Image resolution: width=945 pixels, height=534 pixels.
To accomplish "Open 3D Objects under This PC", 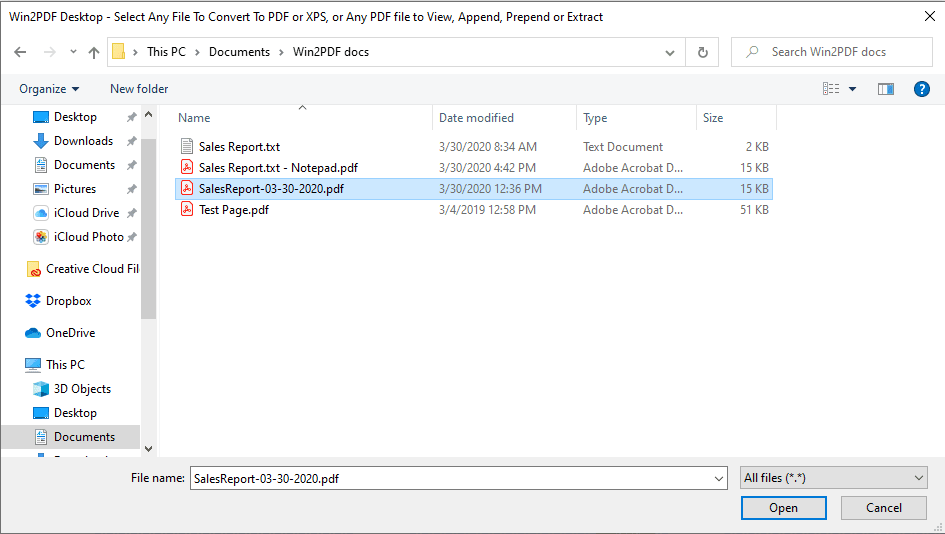I will (82, 389).
